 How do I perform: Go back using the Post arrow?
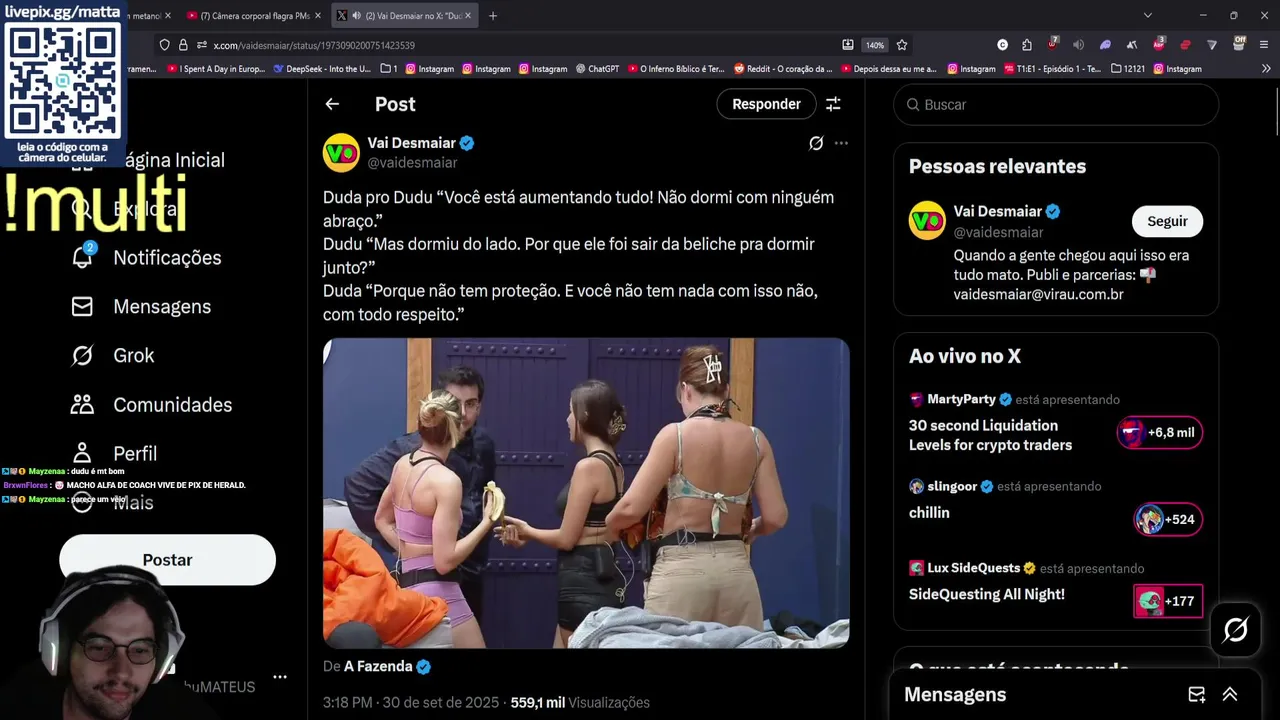[x=332, y=104]
